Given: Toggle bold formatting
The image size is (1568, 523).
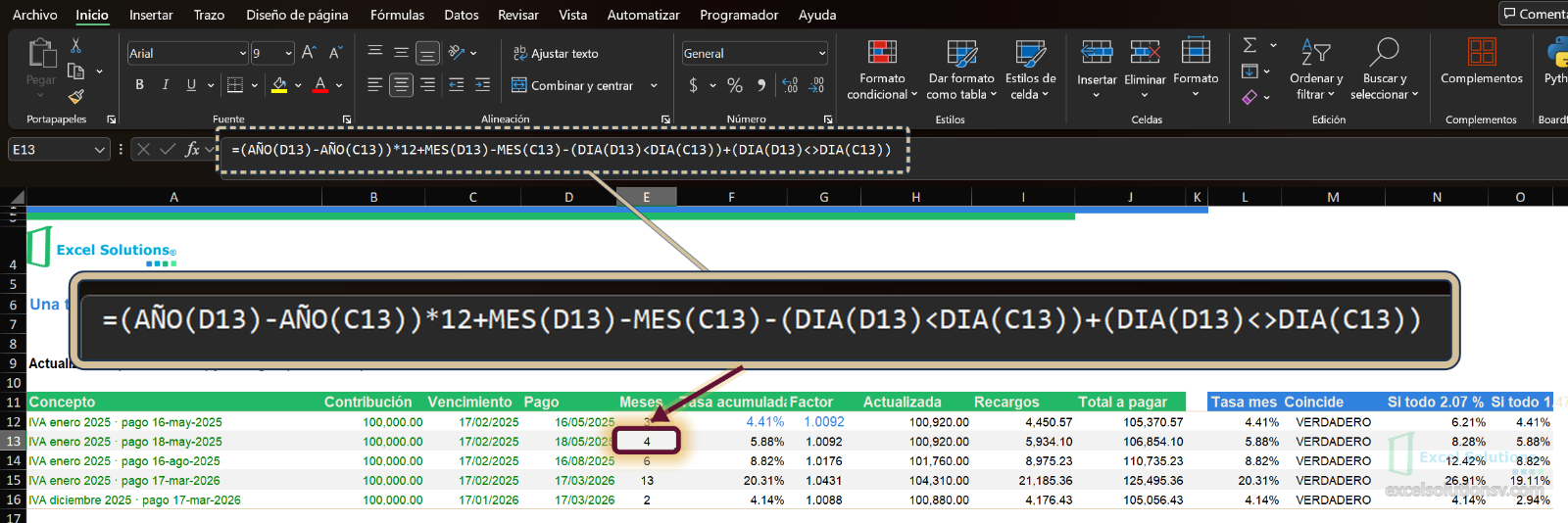Looking at the screenshot, I should (x=139, y=85).
